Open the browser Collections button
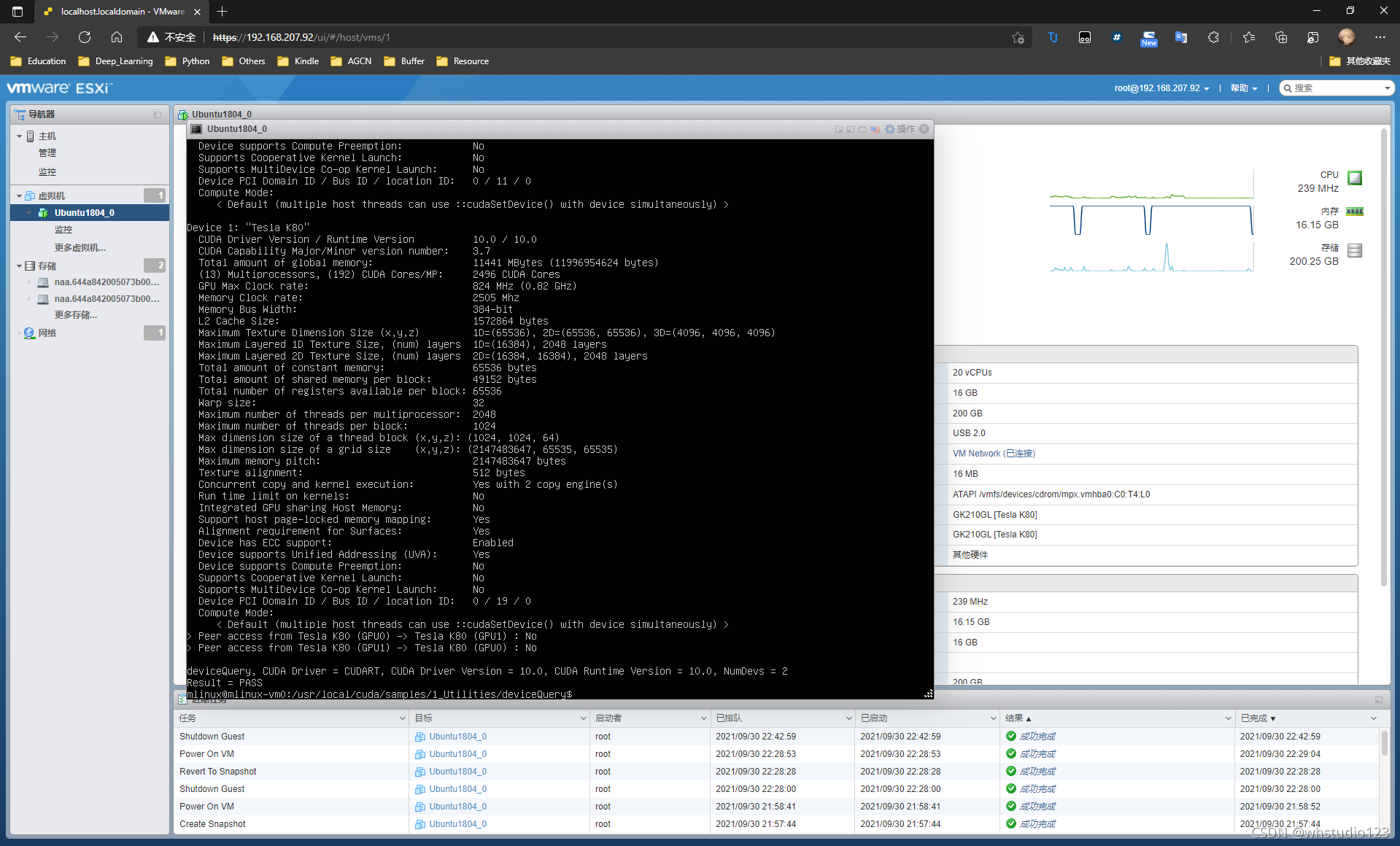 [1281, 37]
